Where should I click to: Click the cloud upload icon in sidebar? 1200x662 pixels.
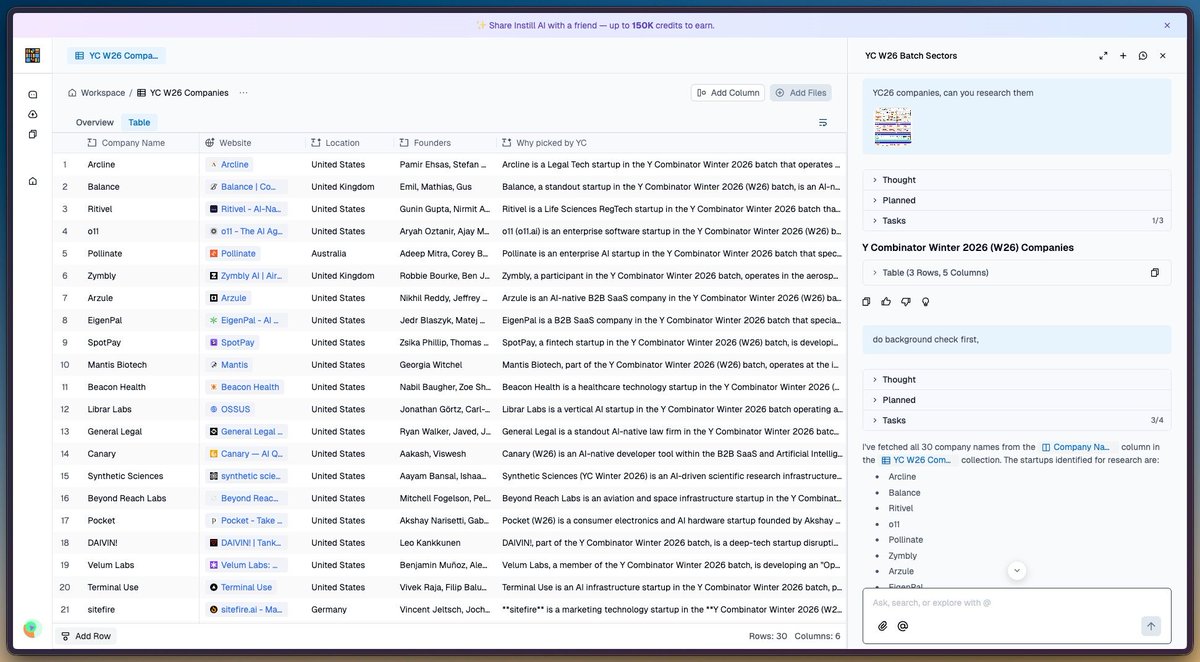coord(33,114)
